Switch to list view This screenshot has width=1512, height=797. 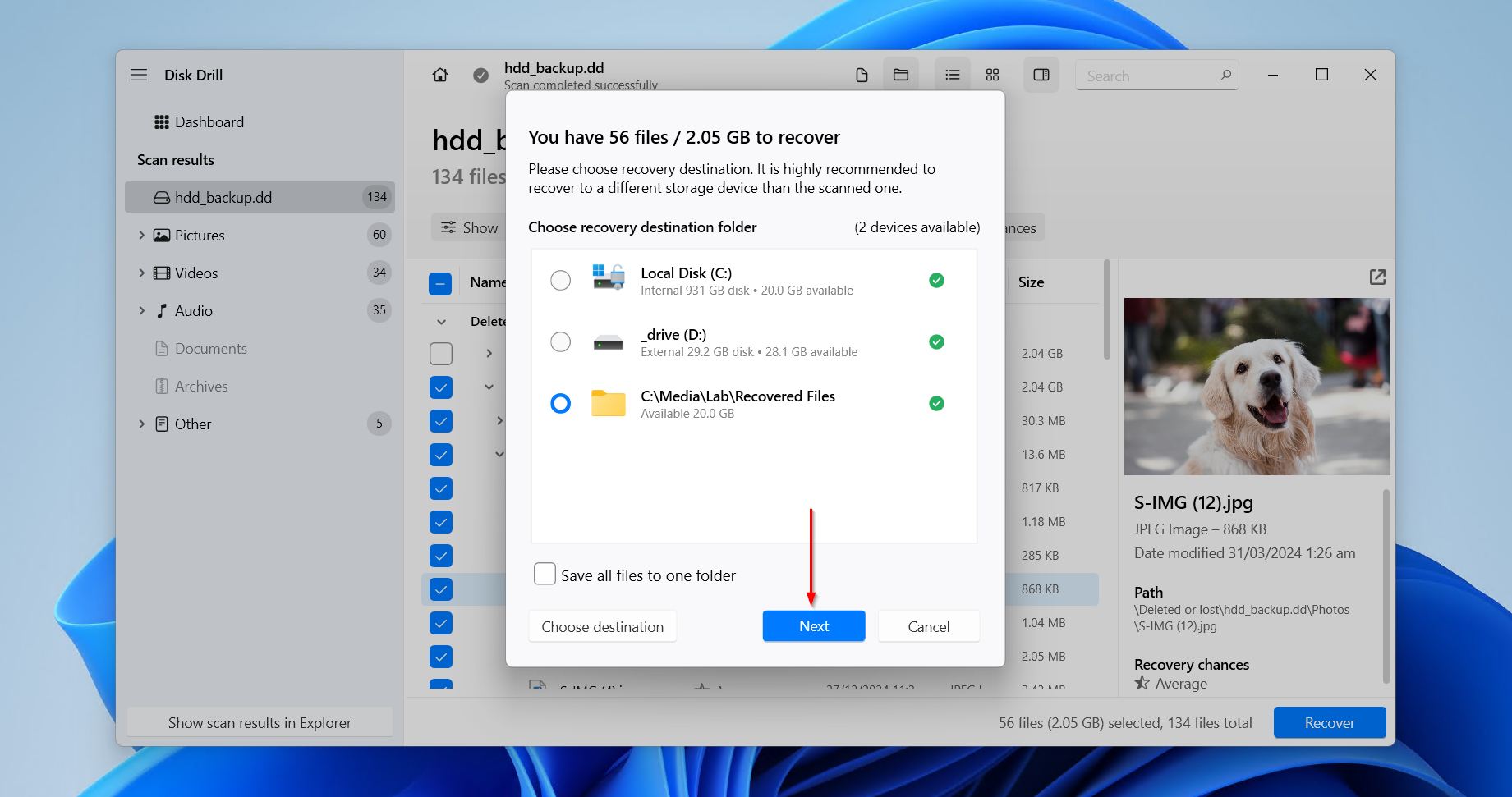pos(951,74)
